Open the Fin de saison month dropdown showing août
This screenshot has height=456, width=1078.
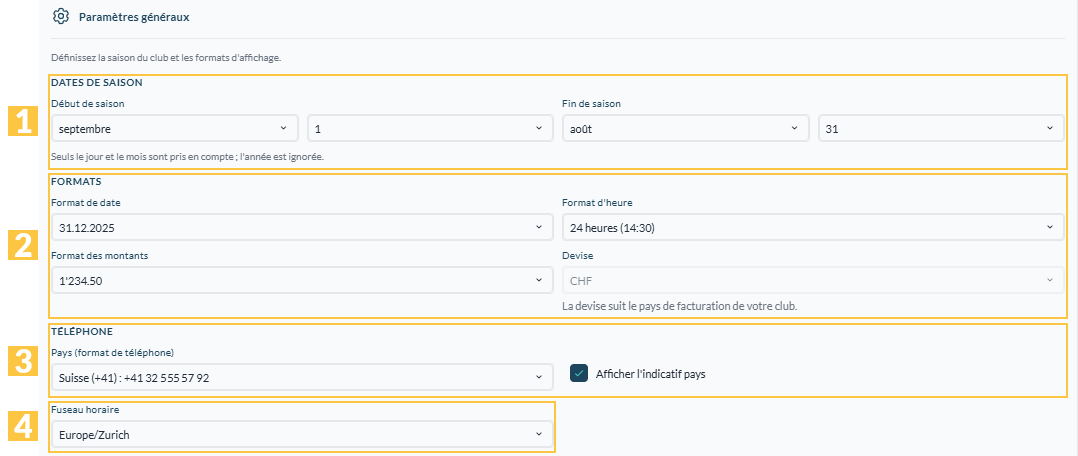coord(685,129)
